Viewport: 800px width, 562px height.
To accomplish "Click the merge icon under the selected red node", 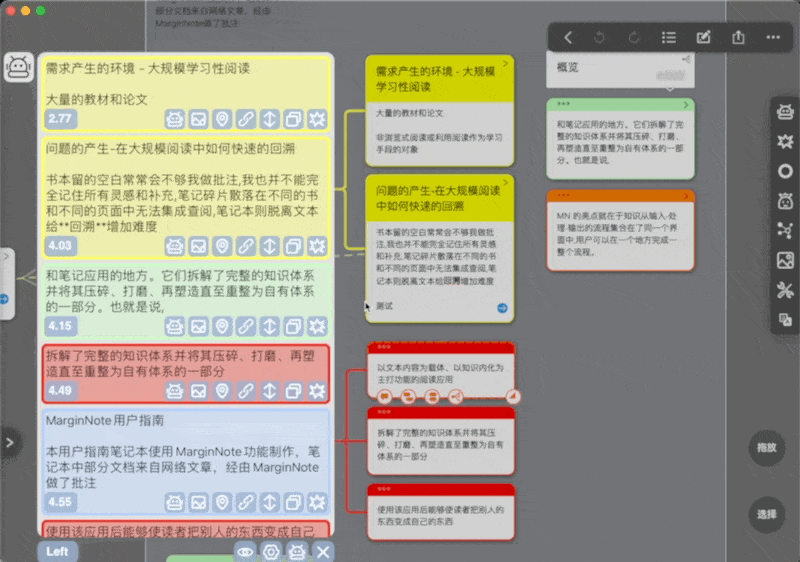I will pyautogui.click(x=432, y=396).
